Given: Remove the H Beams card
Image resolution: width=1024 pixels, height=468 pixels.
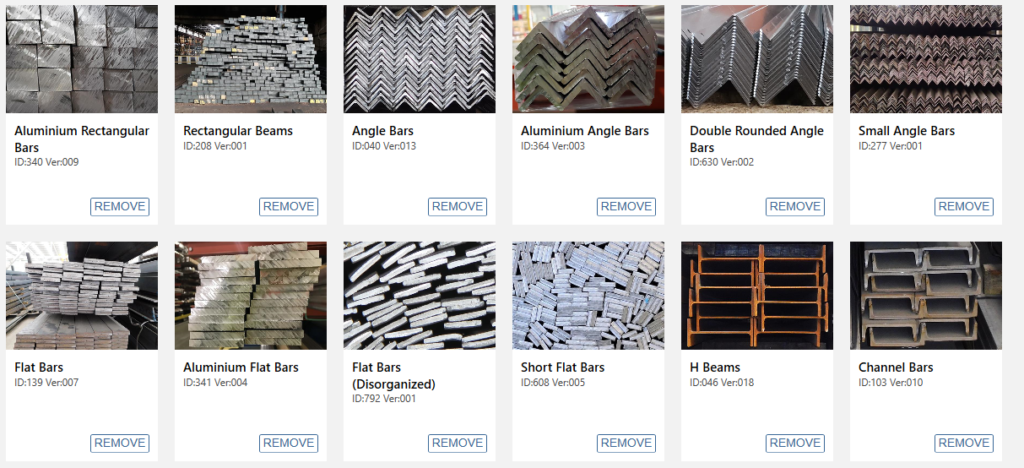Looking at the screenshot, I should pyautogui.click(x=795, y=443).
